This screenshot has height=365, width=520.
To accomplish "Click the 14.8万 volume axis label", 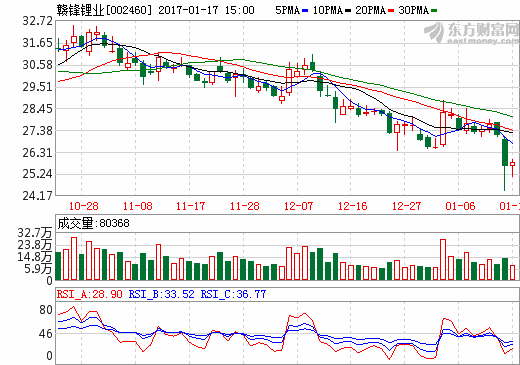I will (x=35, y=257).
